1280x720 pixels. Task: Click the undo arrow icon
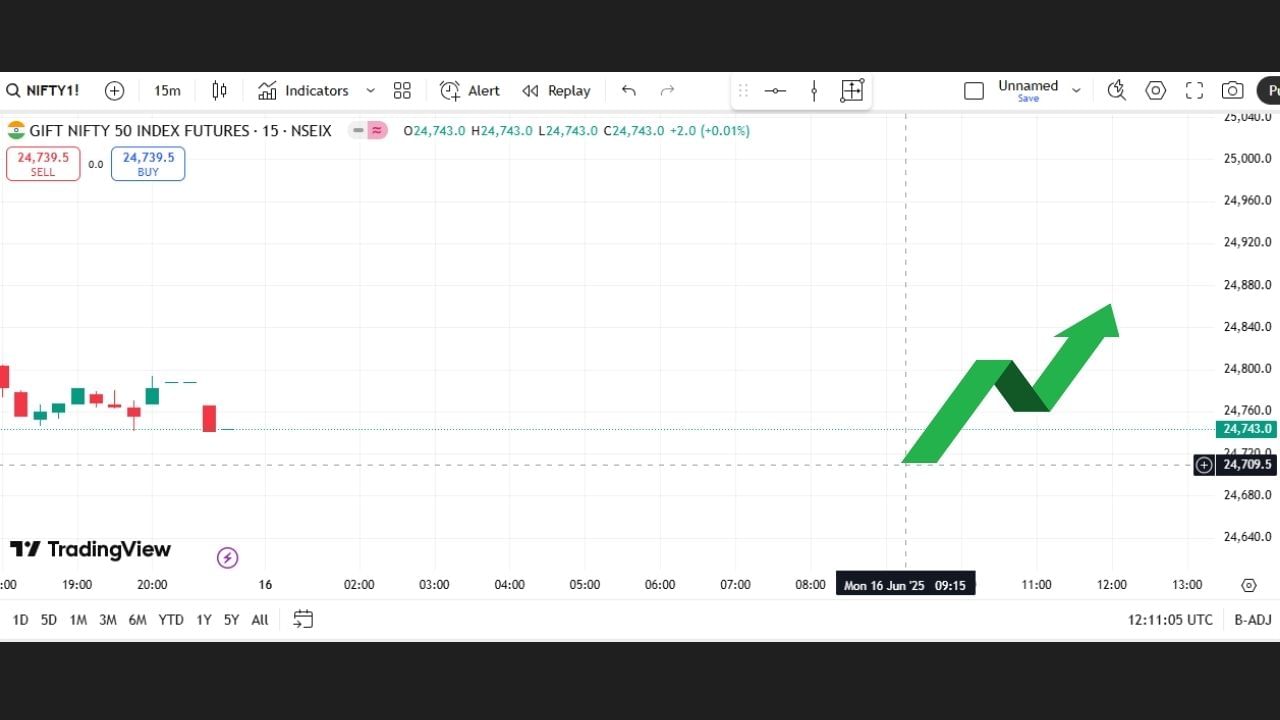click(x=628, y=91)
